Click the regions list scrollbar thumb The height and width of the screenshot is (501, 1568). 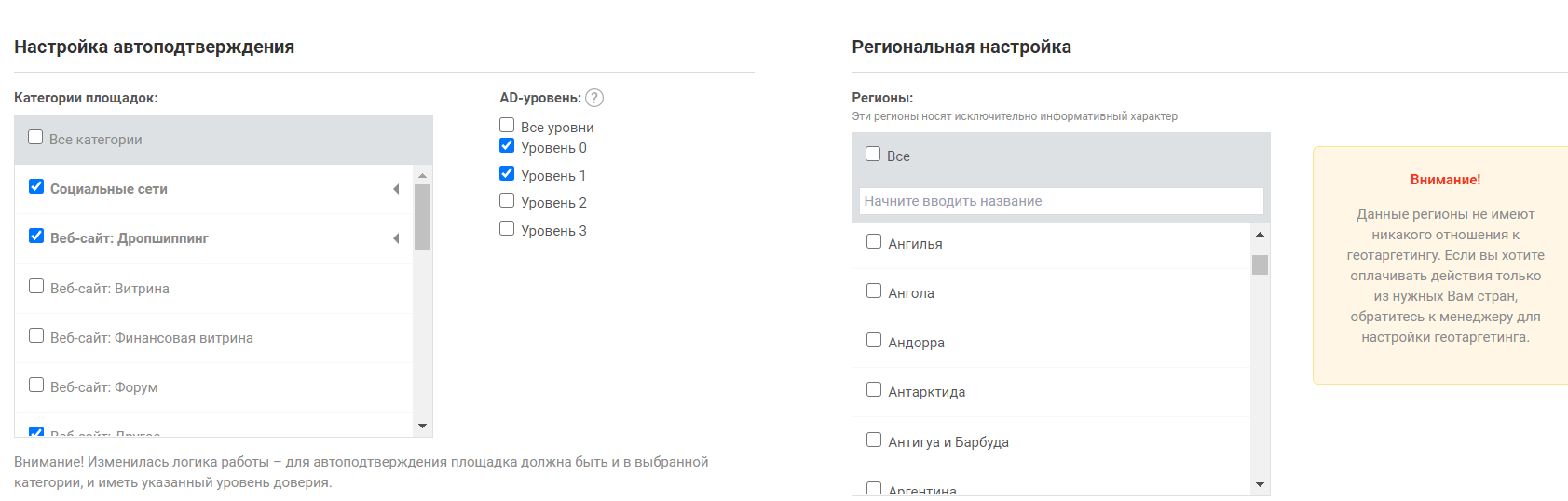pyautogui.click(x=1260, y=264)
